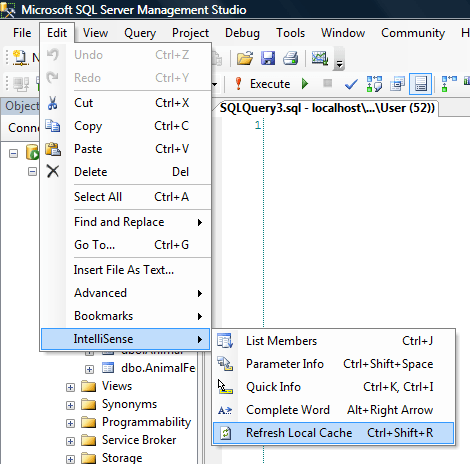470x464 pixels.
Task: Choose Quick Info in IntelliSense submenu
Action: [x=334, y=387]
